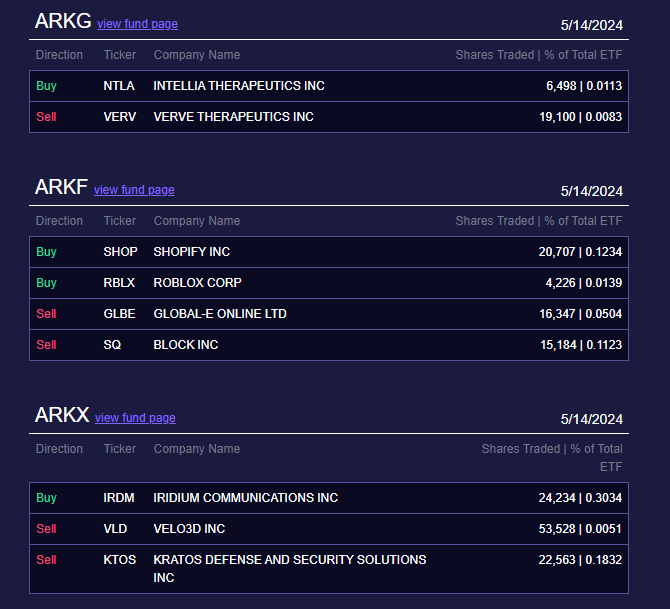Click the 24,234 | 0.3034 shares value
670x609 pixels.
click(580, 498)
